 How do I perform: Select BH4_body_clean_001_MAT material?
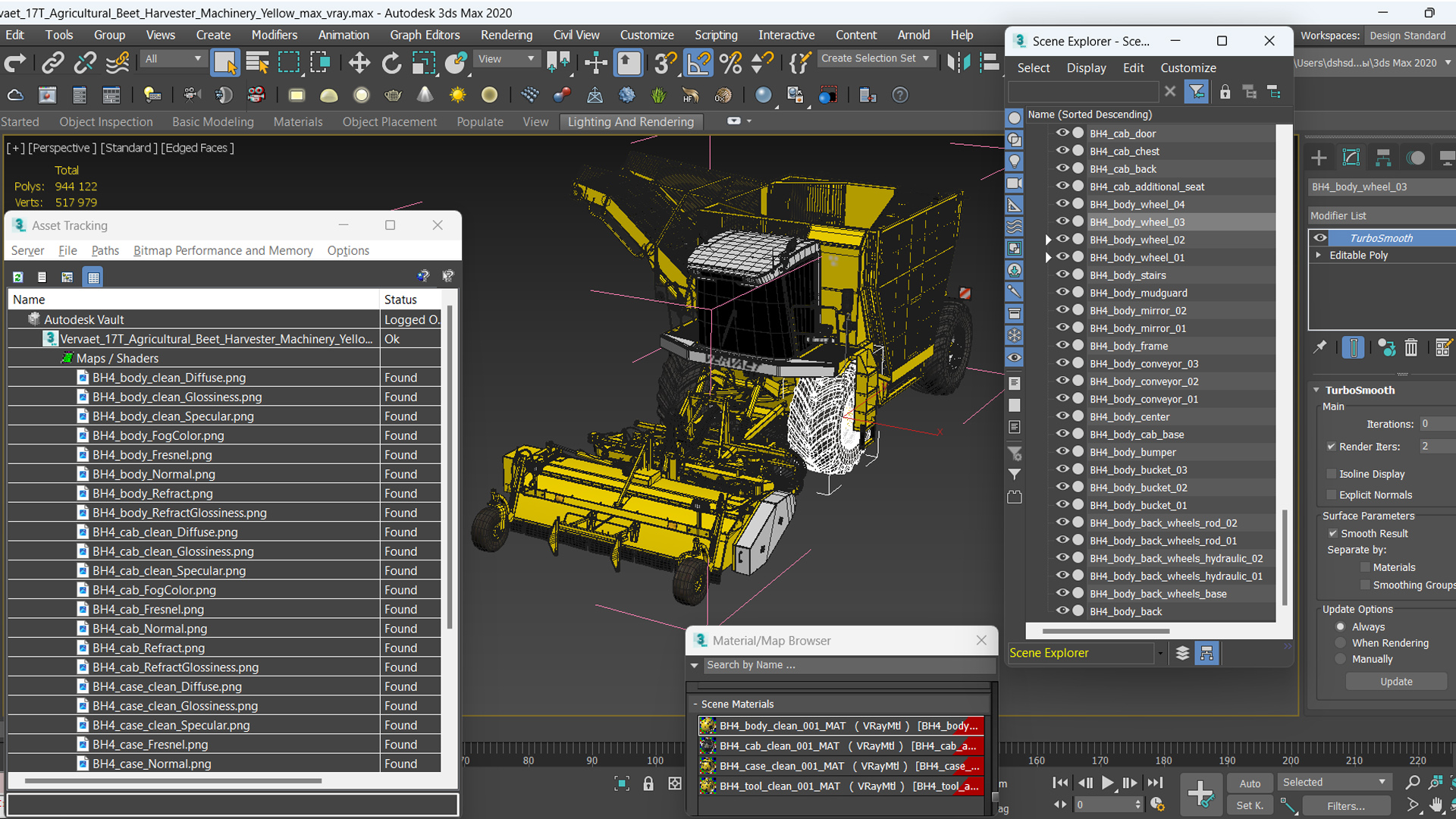(x=840, y=726)
